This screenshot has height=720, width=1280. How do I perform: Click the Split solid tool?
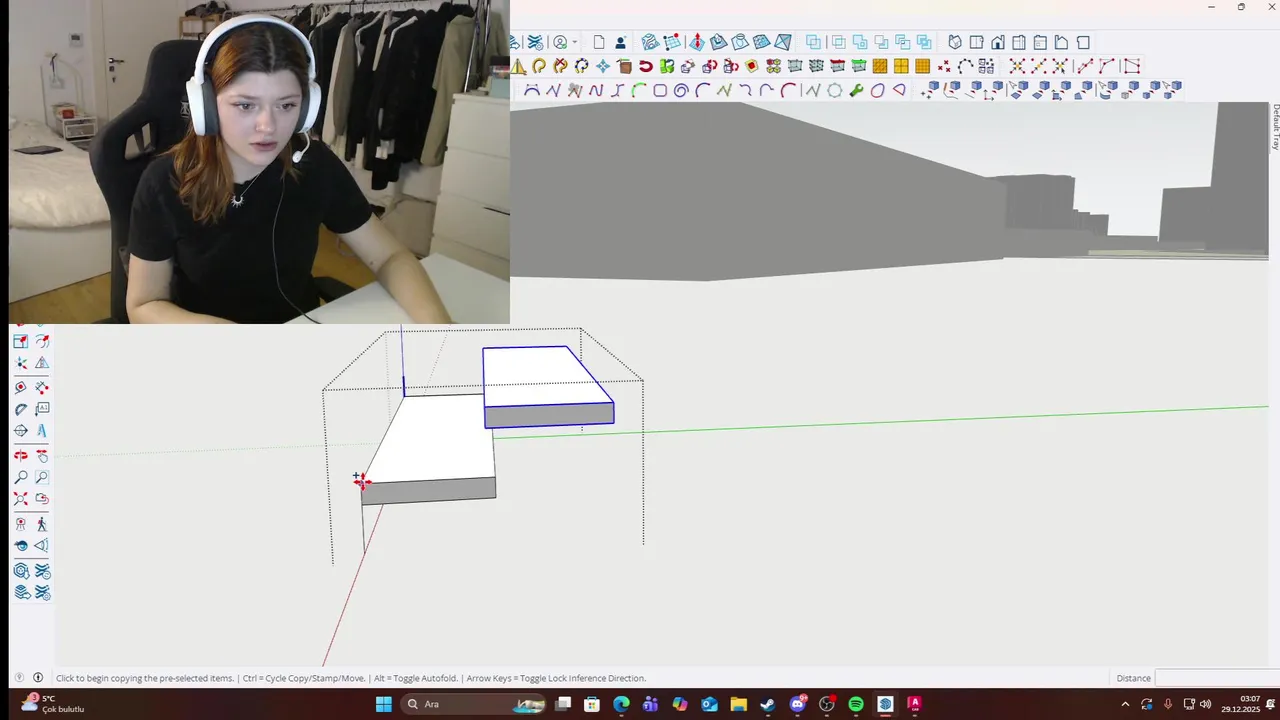(924, 42)
